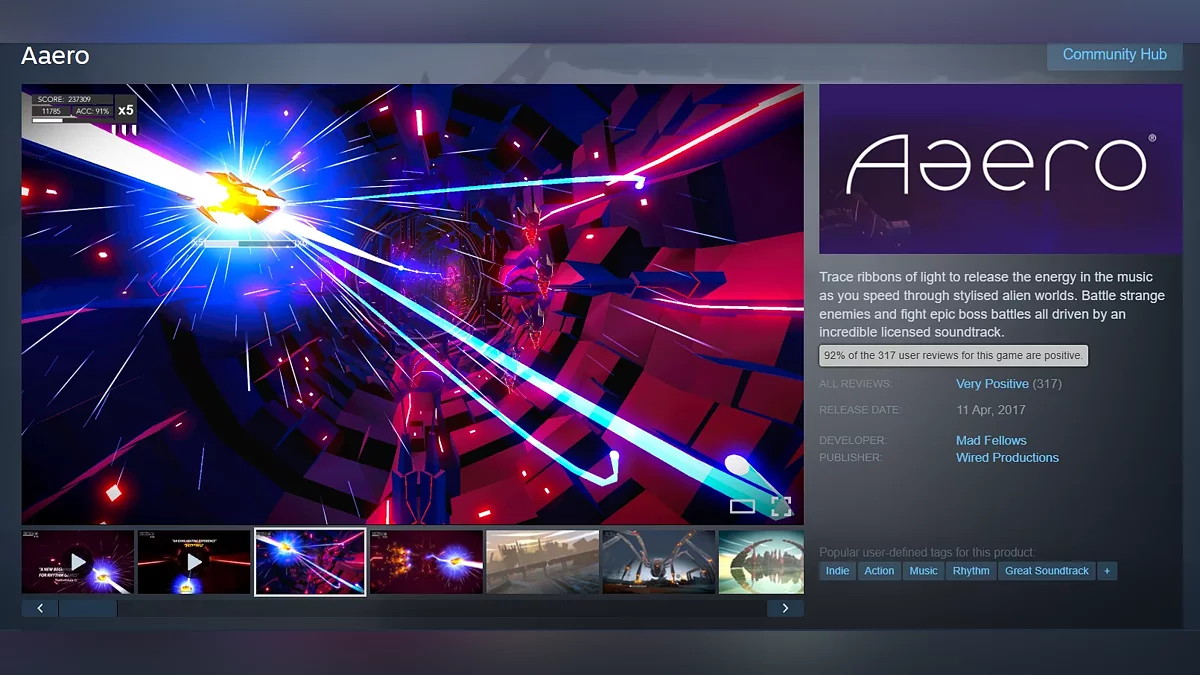View the spider robot screenshot thumbnail

(658, 562)
